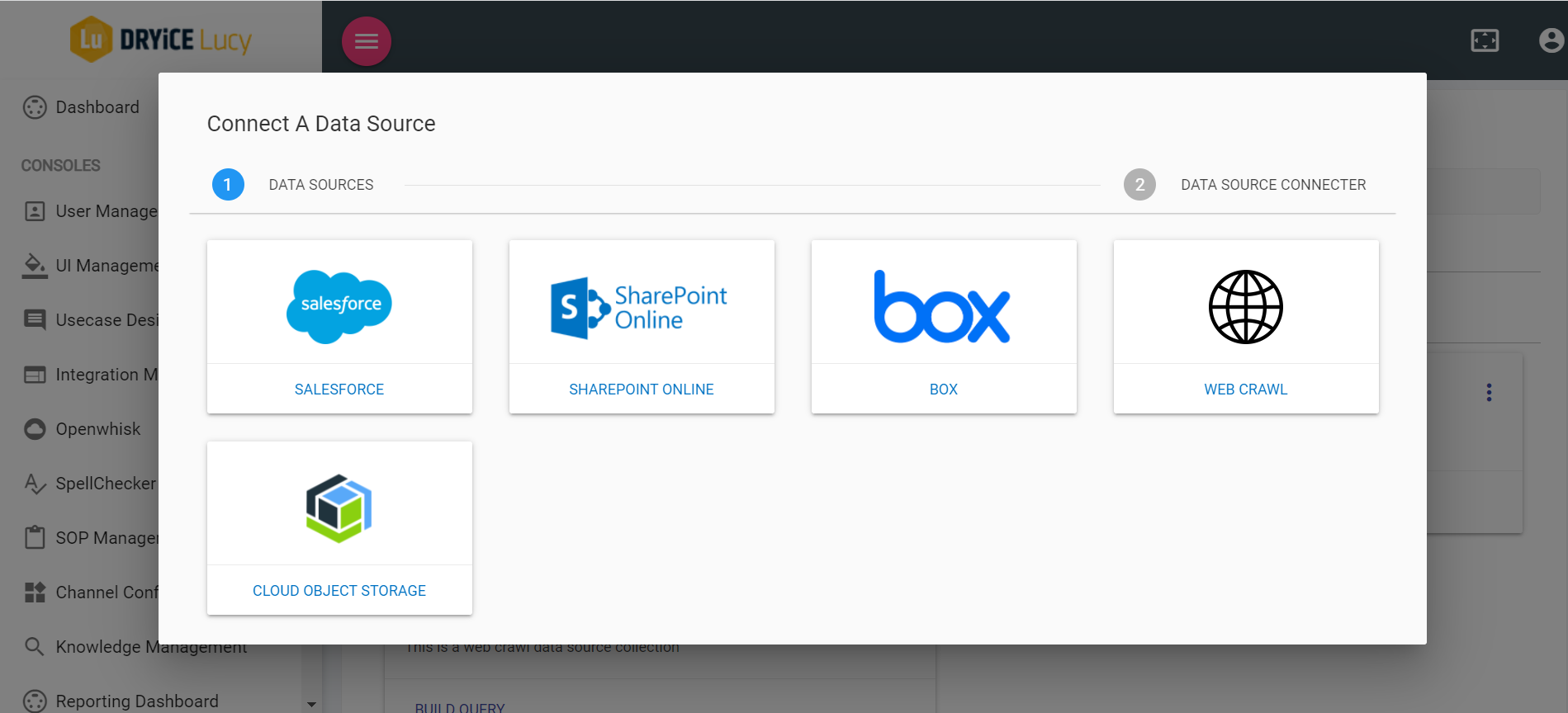Click the Reporting Dashboard icon
The height and width of the screenshot is (713, 1568).
pos(35,701)
